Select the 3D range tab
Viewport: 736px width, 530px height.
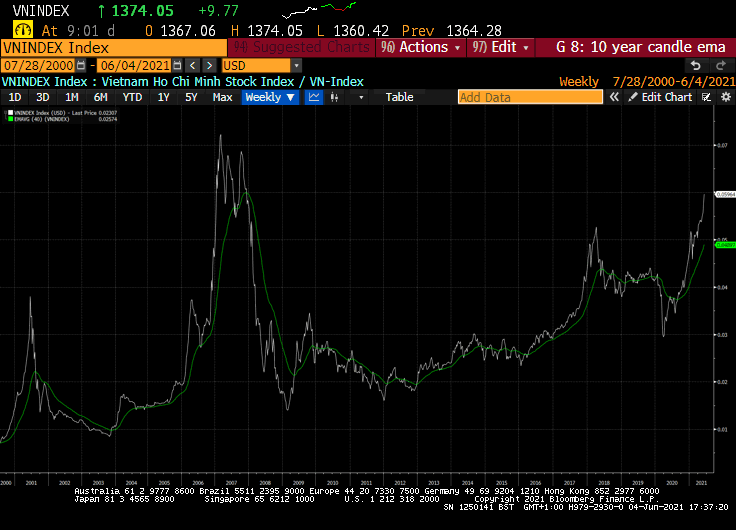43,97
